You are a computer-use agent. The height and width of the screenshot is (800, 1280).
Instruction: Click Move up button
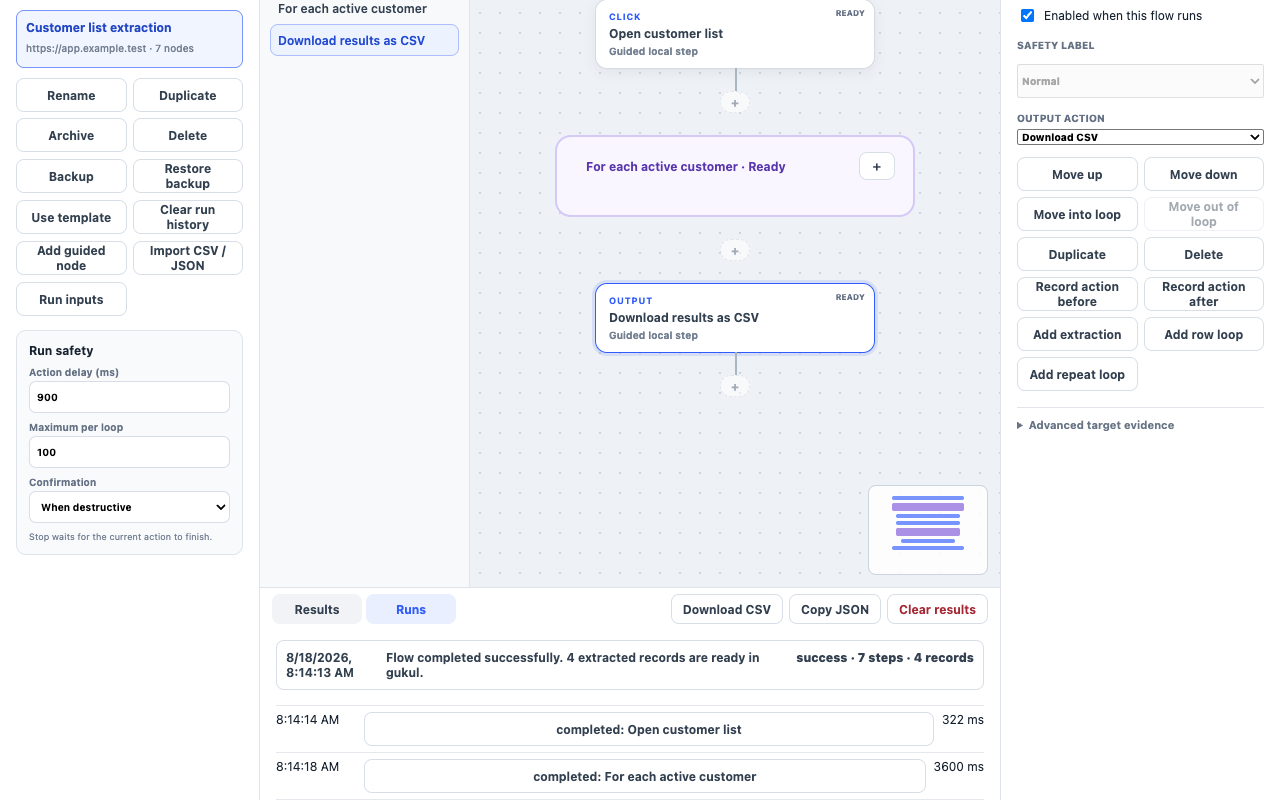pyautogui.click(x=1077, y=174)
